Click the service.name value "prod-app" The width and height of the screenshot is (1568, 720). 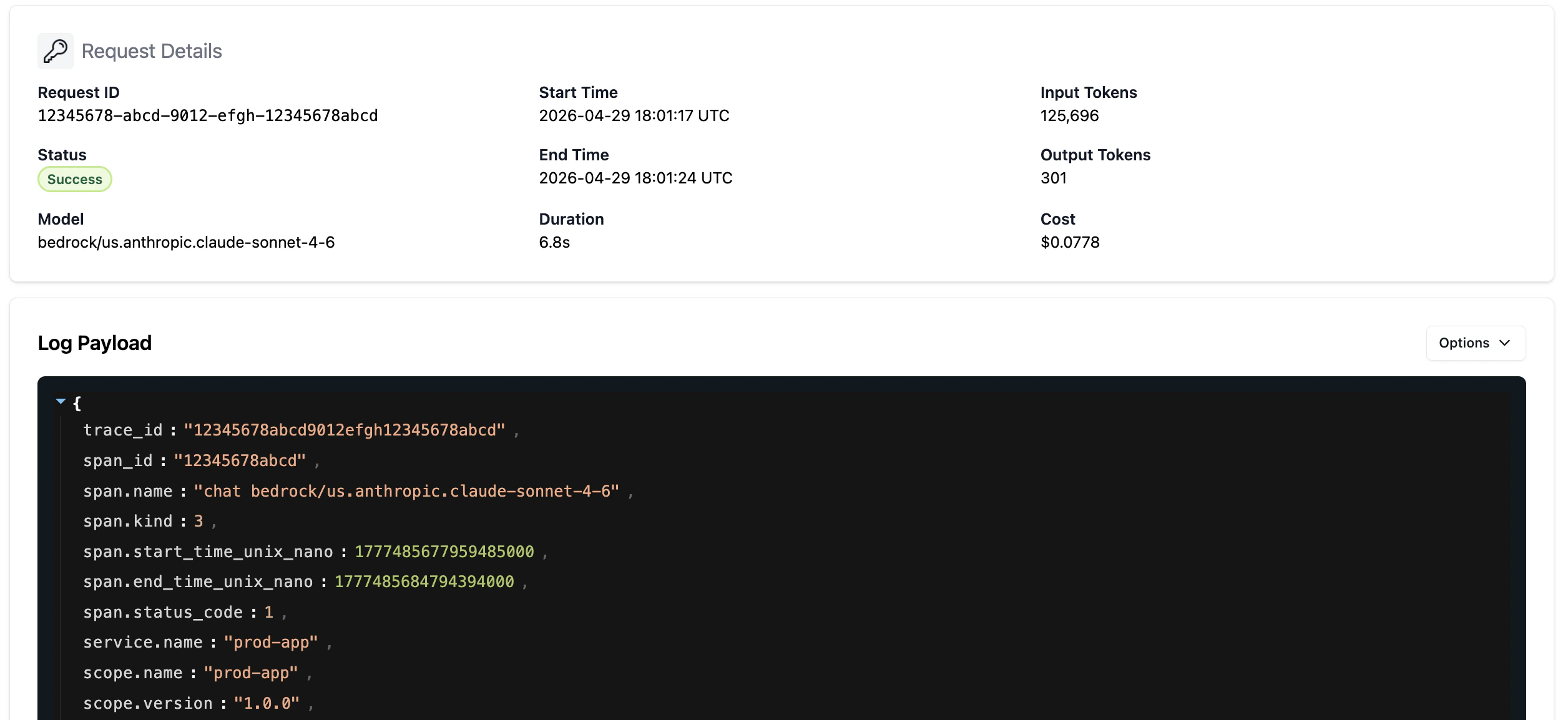[x=271, y=642]
